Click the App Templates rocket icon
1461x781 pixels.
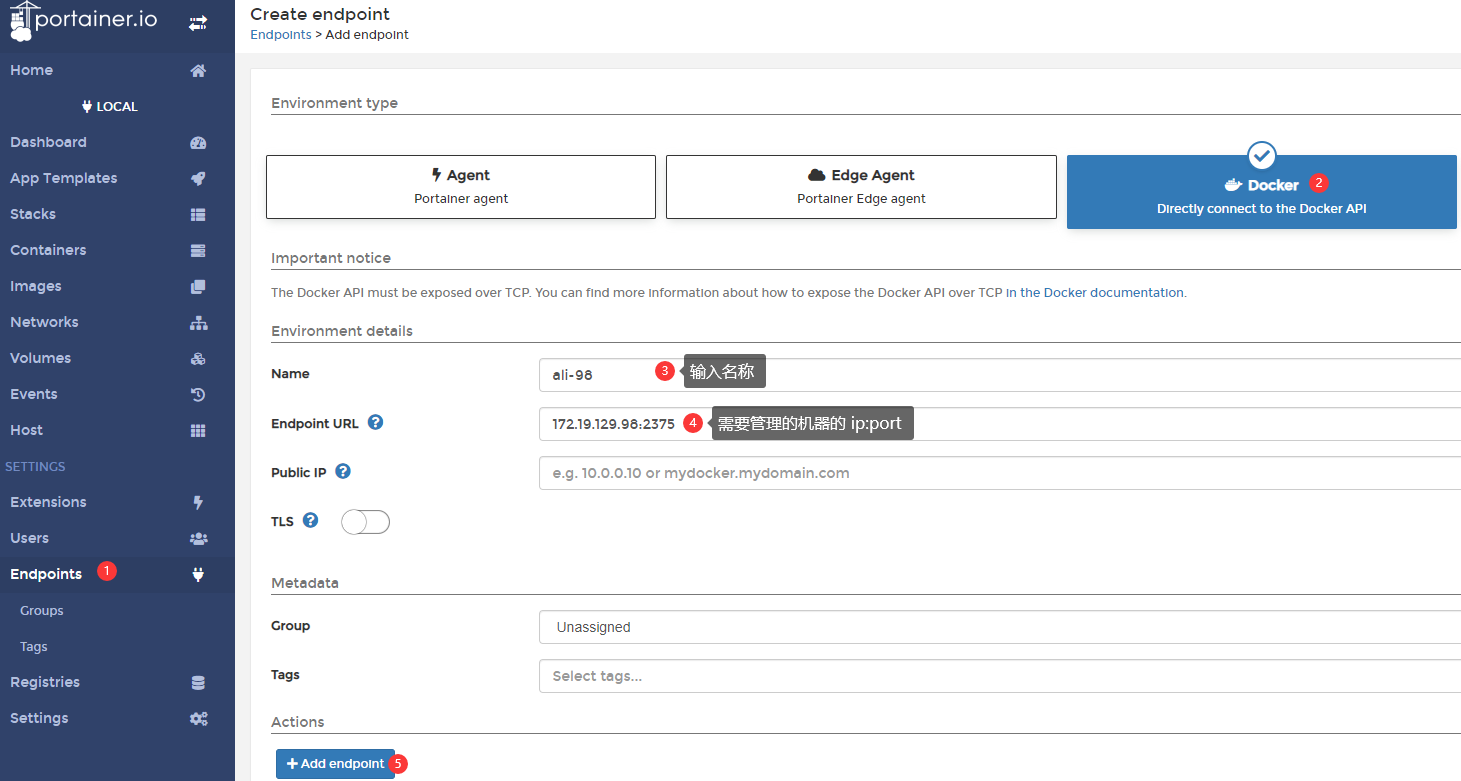click(198, 178)
